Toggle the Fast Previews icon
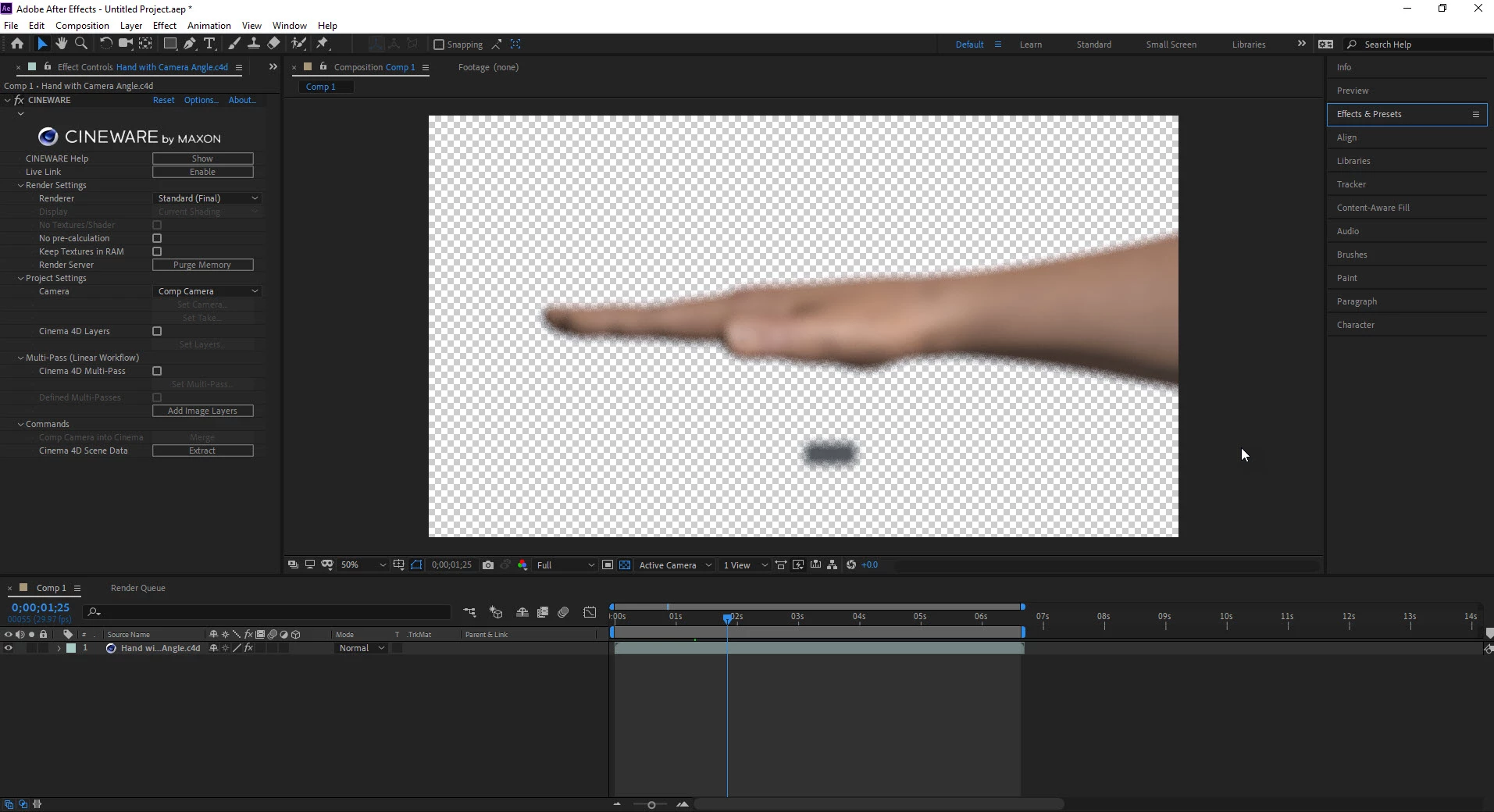1494x812 pixels. pyautogui.click(x=797, y=564)
